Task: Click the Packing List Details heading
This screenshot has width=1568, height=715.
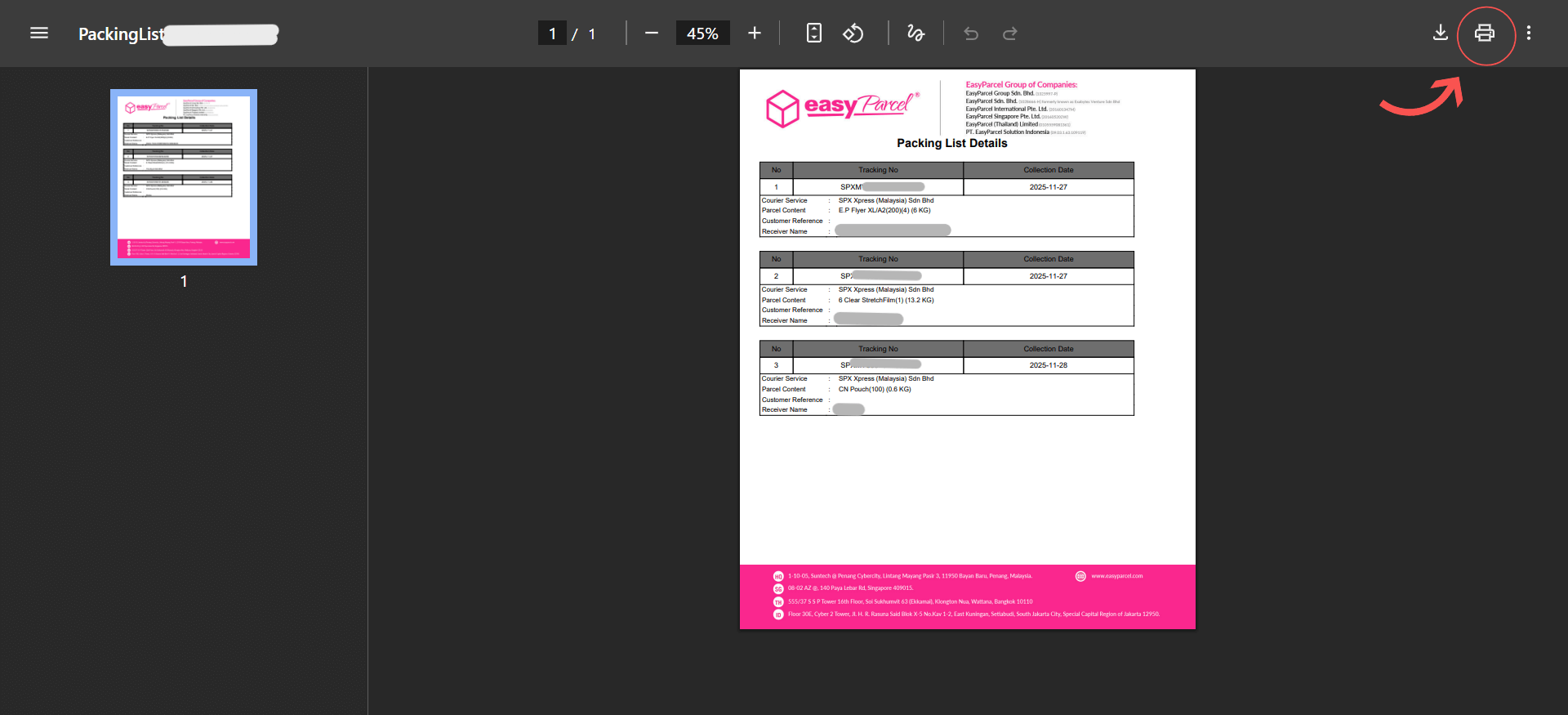Action: click(x=951, y=143)
